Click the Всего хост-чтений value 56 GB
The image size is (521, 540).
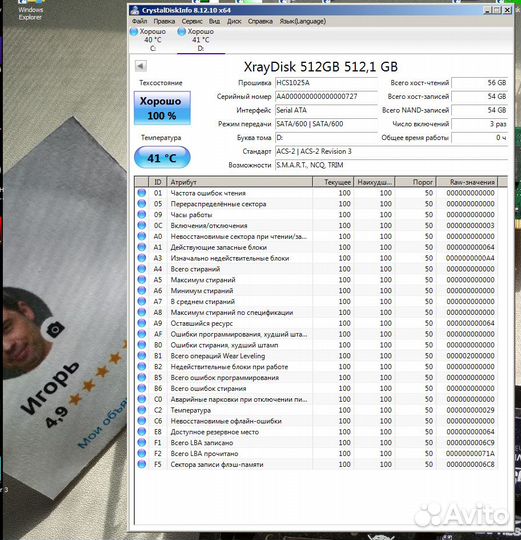(x=480, y=83)
